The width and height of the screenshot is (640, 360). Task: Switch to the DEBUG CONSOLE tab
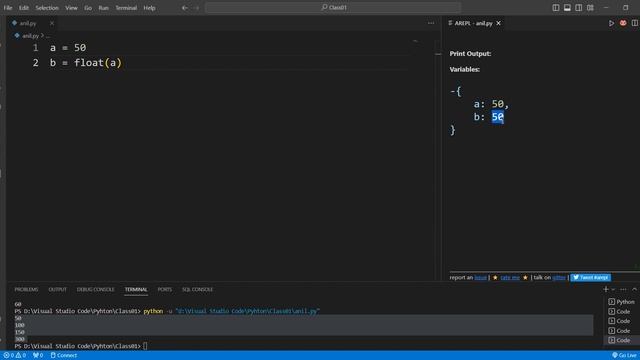pyautogui.click(x=96, y=289)
